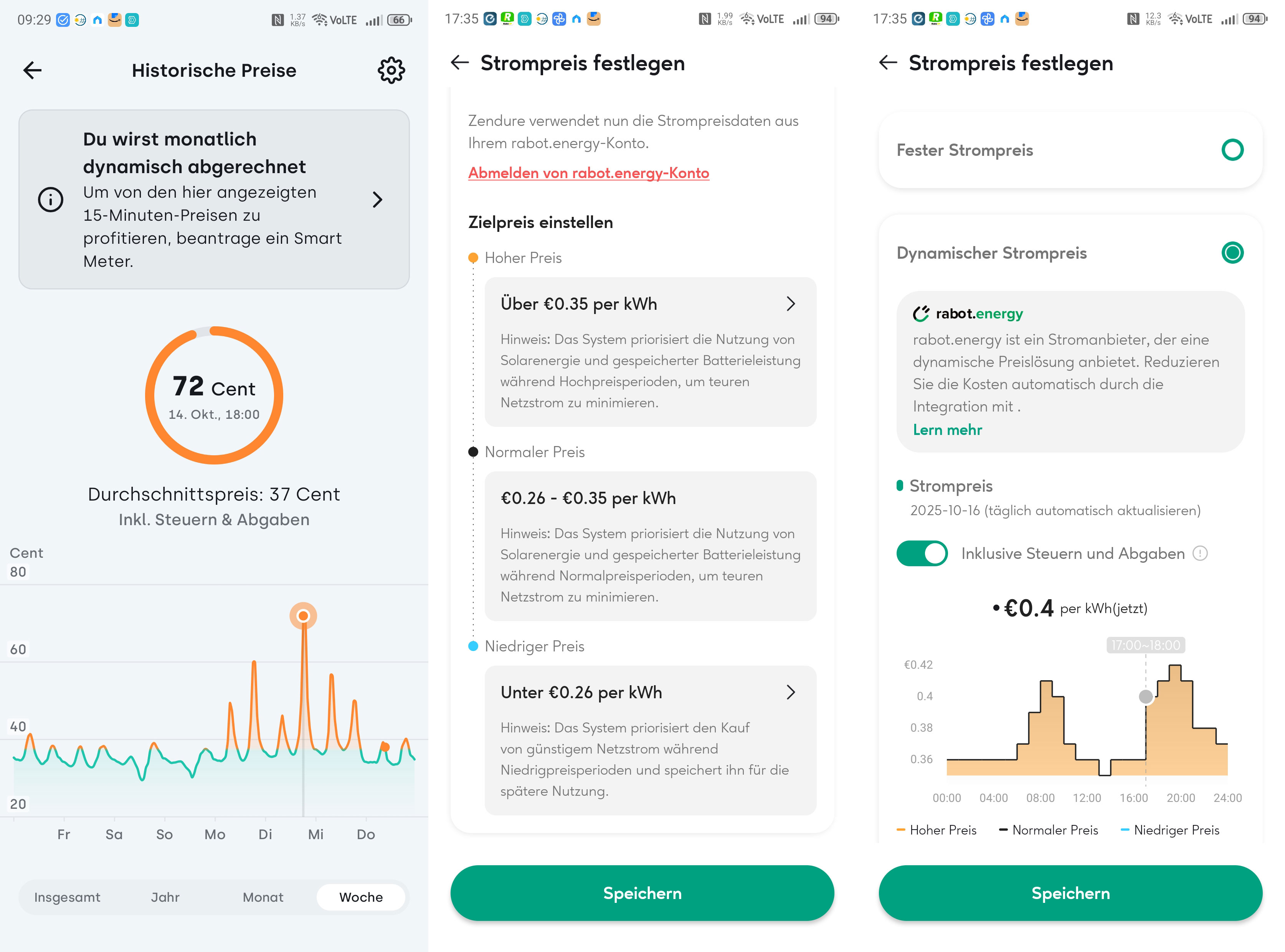Tap the info icon in billing notice
The width and height of the screenshot is (1285, 952).
coord(51,199)
